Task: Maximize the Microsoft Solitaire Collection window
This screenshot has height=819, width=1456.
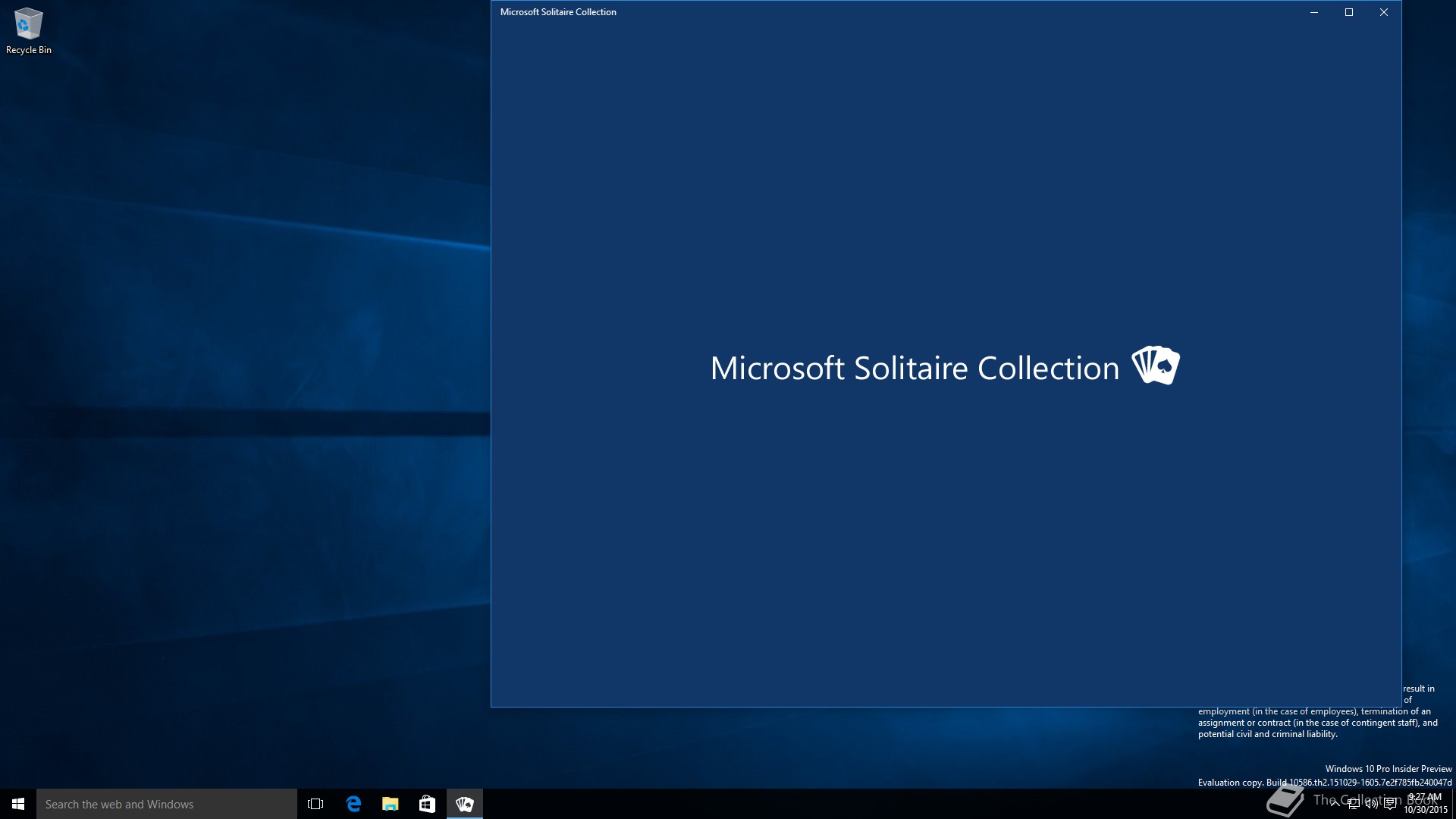Action: point(1349,12)
